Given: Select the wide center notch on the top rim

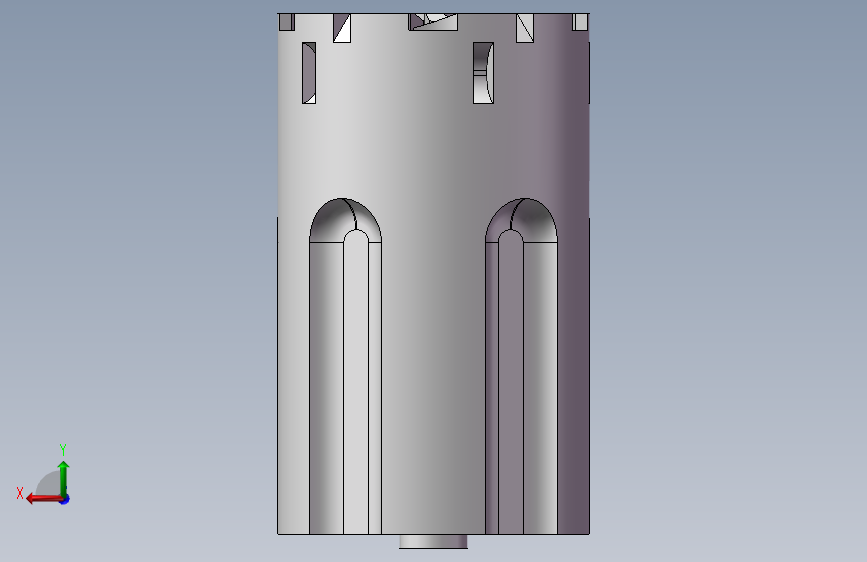Looking at the screenshot, I should tap(433, 22).
